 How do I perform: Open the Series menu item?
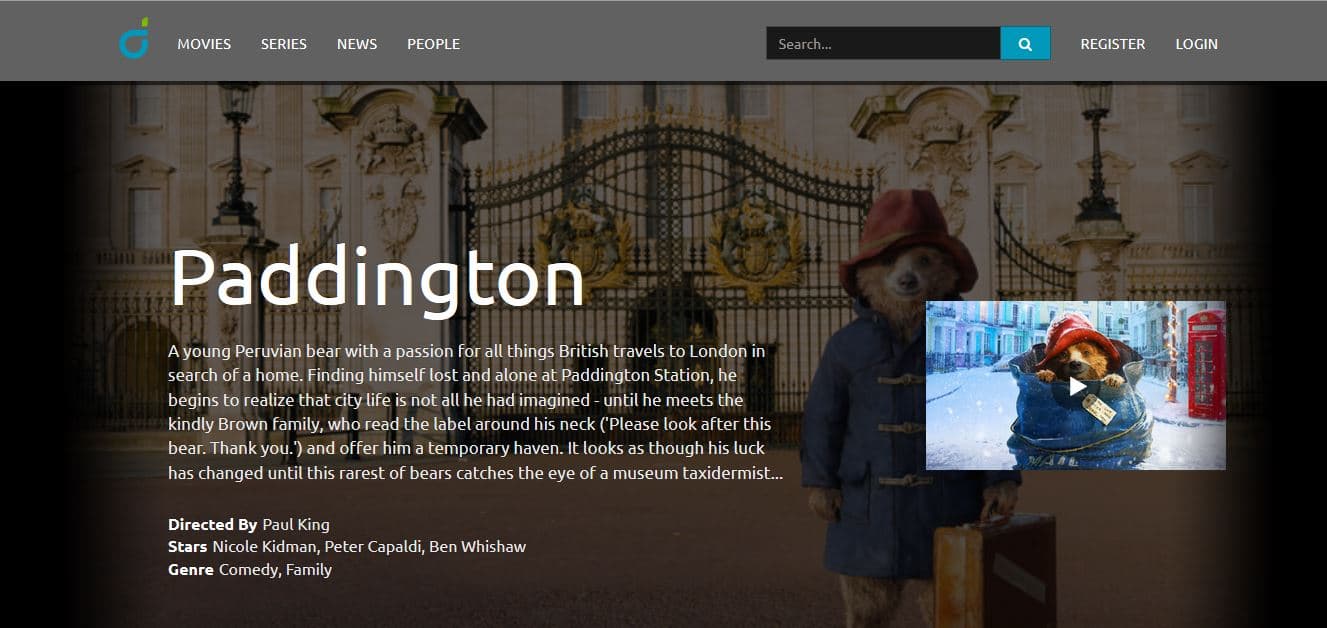click(284, 44)
